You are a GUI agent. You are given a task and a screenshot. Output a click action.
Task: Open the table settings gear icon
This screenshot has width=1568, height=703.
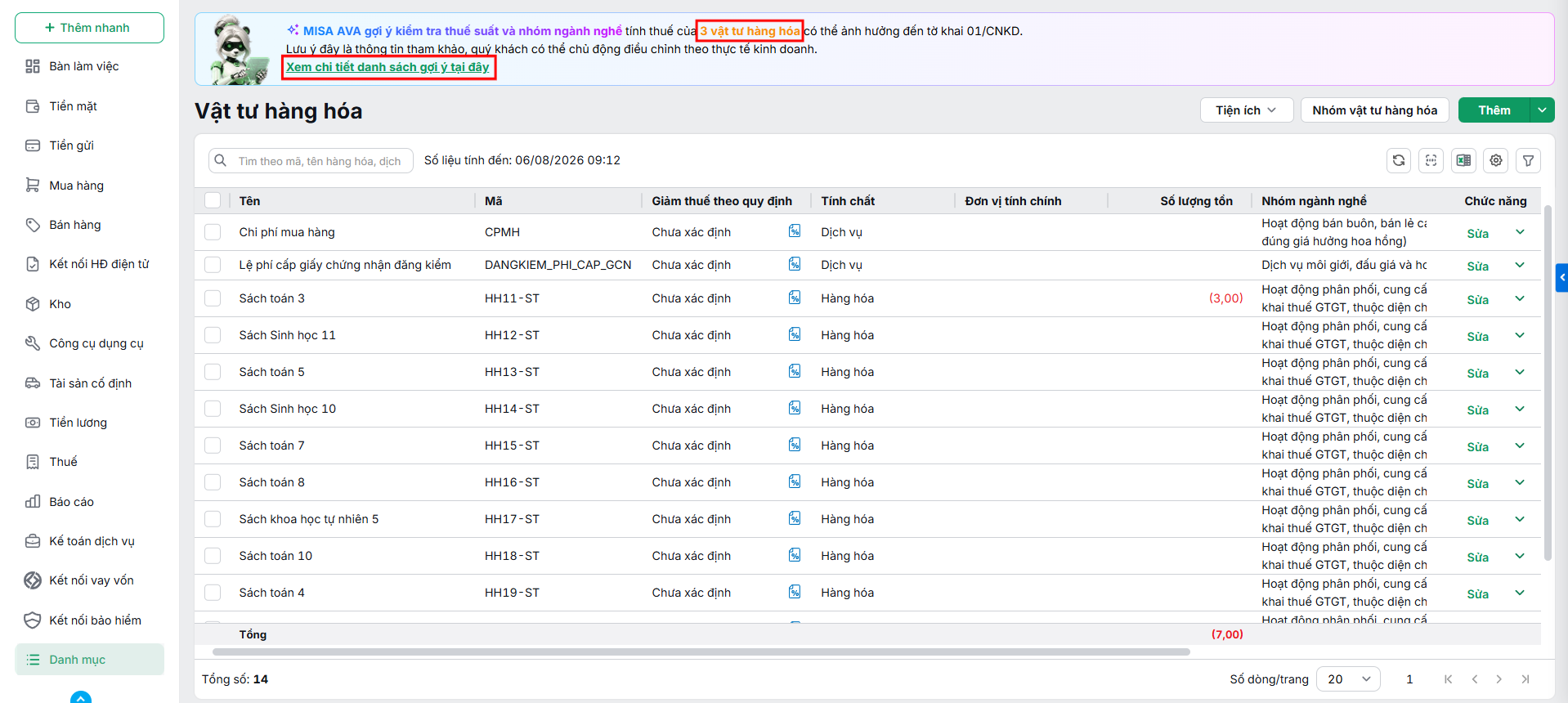click(x=1496, y=160)
